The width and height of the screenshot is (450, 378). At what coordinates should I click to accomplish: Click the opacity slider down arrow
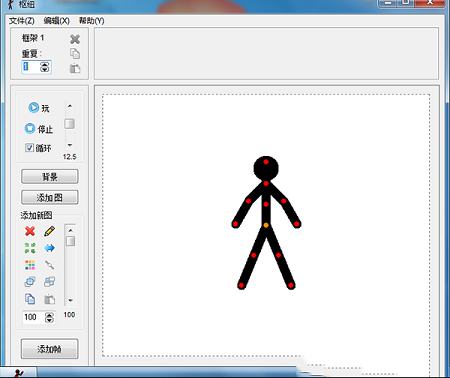[x=70, y=300]
